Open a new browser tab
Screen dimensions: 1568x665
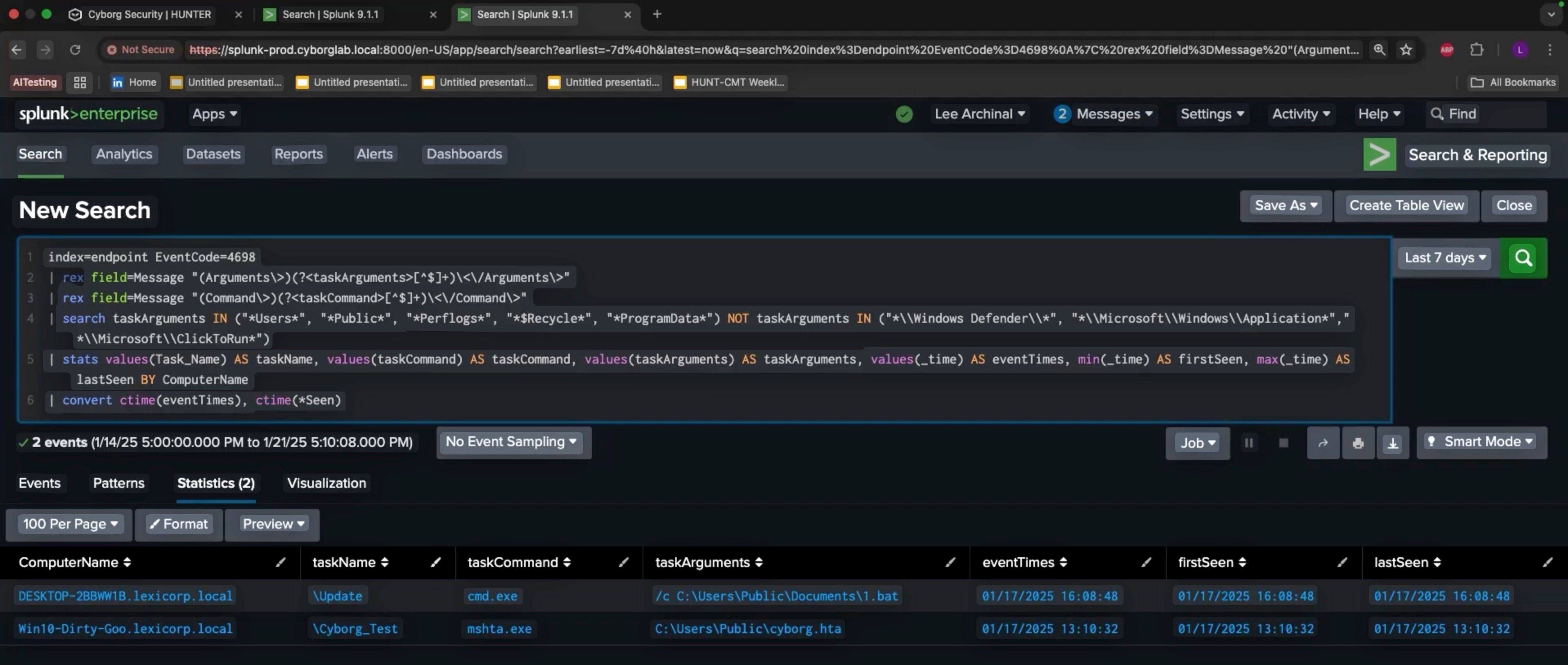(x=657, y=14)
